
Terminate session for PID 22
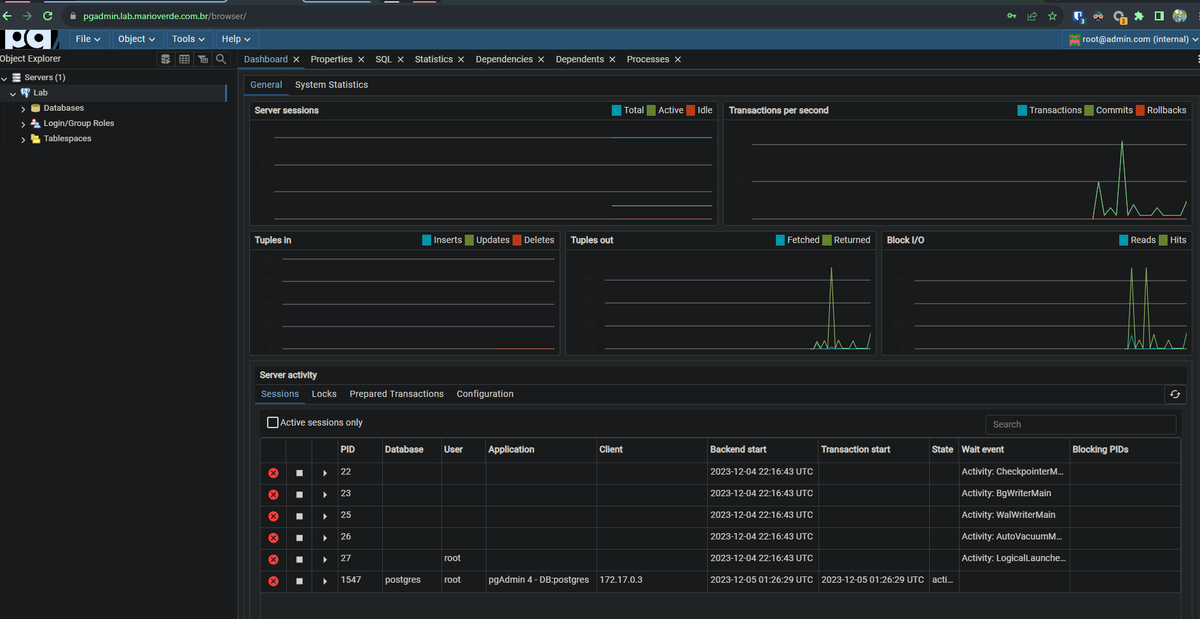coord(273,473)
